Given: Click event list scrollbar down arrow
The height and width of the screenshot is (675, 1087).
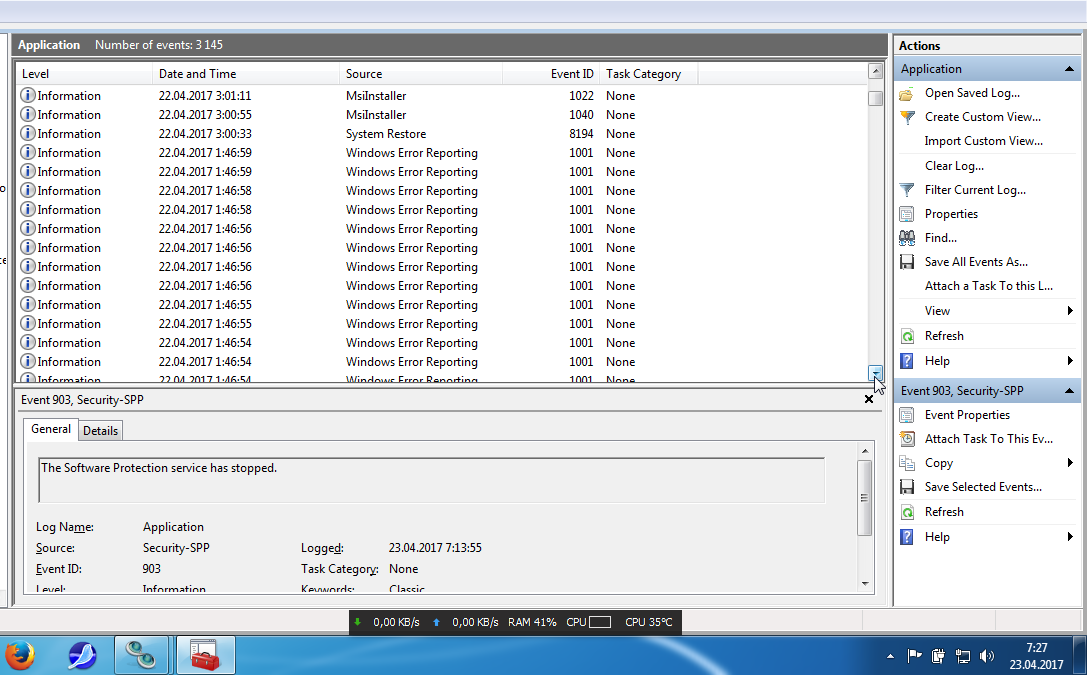Looking at the screenshot, I should pos(876,373).
